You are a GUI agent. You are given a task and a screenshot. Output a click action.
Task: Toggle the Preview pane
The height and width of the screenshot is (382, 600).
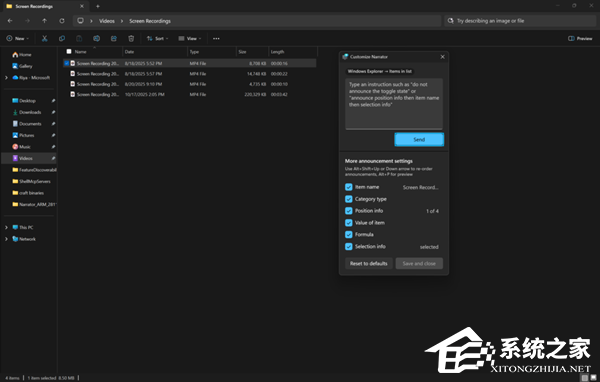(580, 38)
